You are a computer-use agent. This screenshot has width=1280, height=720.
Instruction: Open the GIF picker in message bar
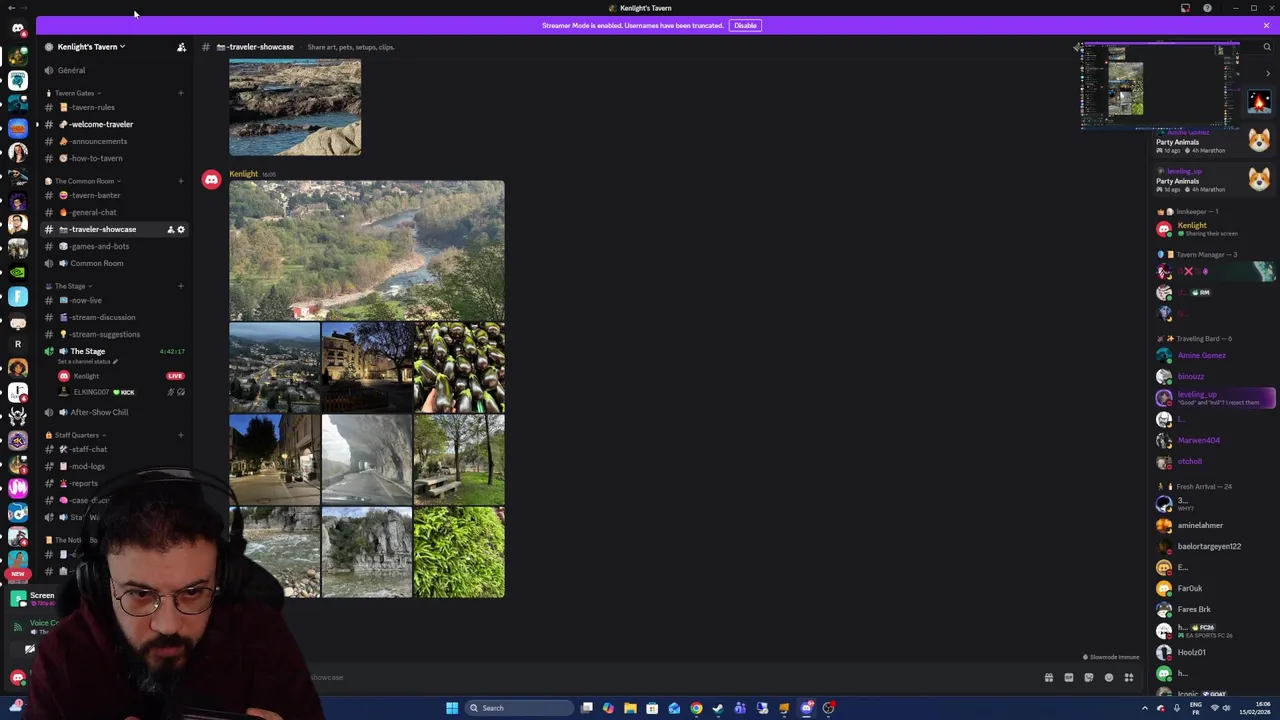1069,678
